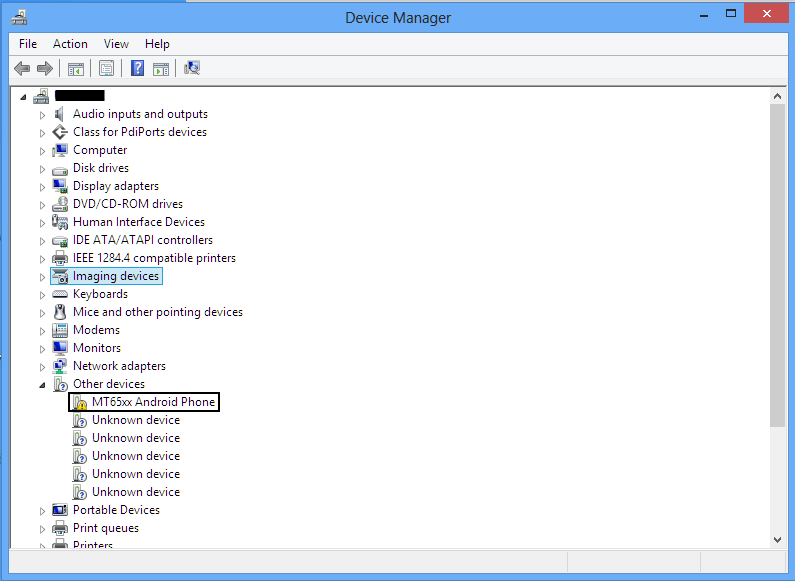
Task: Open Properties from the toolbar icon
Action: (106, 68)
